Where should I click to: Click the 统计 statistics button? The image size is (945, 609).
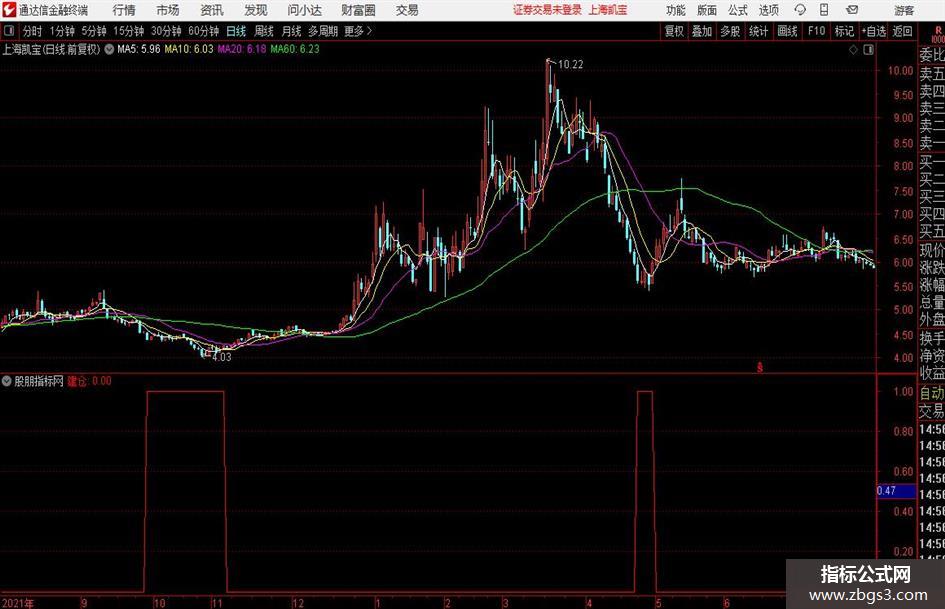tap(759, 31)
